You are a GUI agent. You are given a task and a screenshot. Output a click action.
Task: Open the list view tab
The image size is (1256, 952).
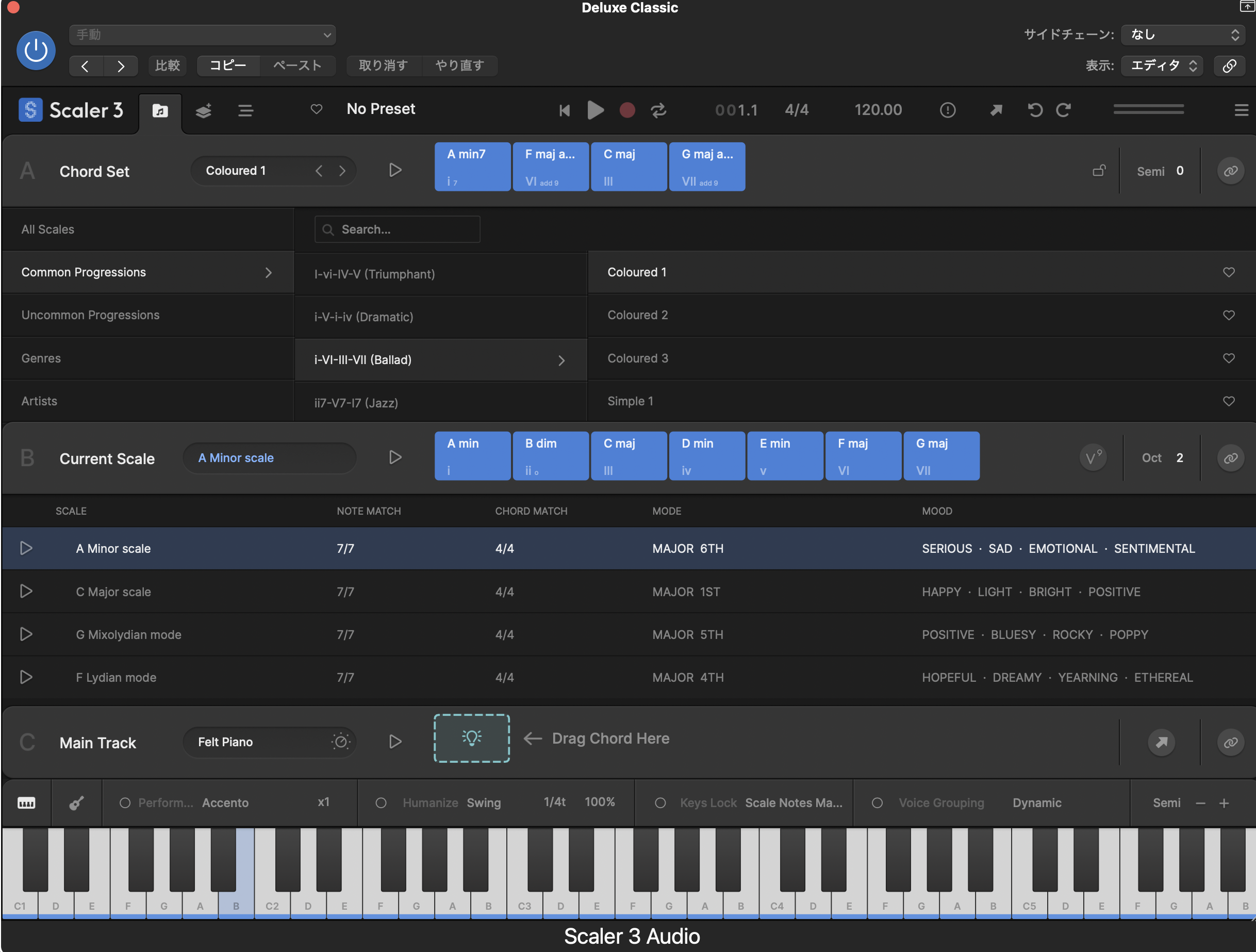pyautogui.click(x=245, y=111)
